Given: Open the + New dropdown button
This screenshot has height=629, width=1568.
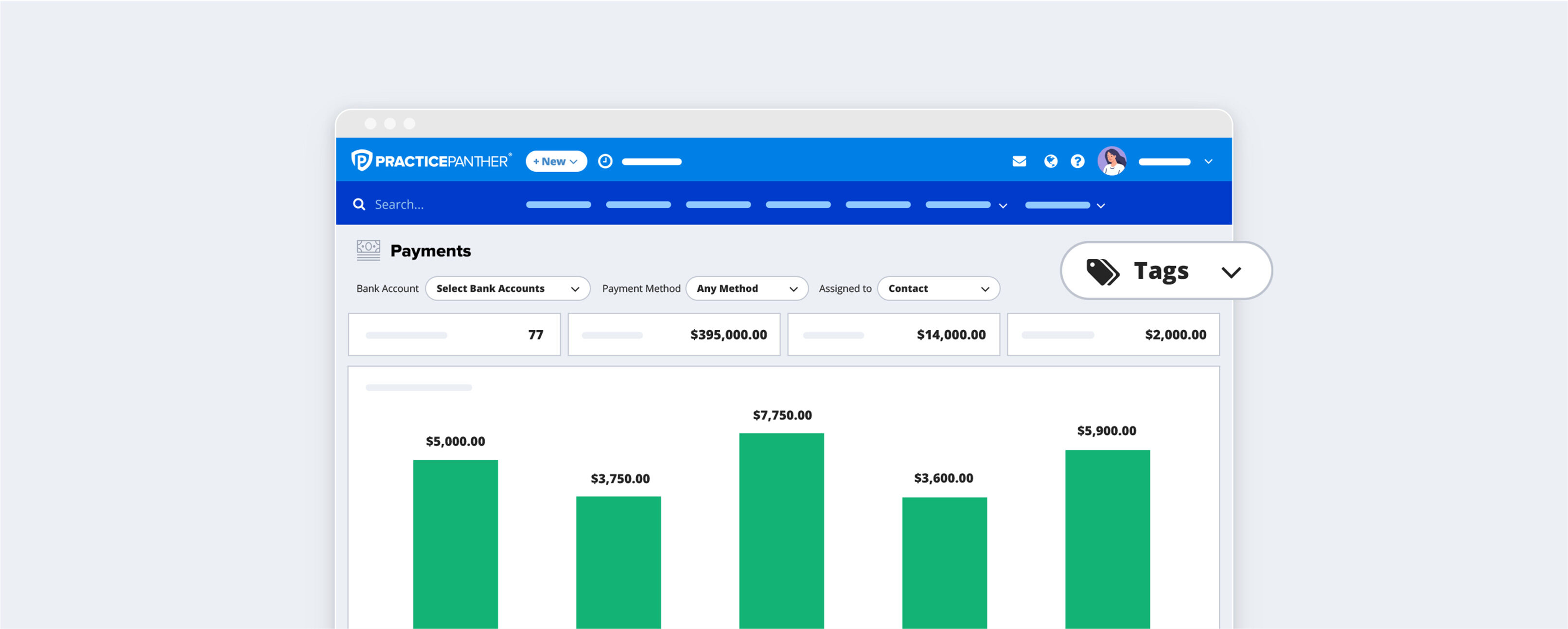Looking at the screenshot, I should [556, 162].
